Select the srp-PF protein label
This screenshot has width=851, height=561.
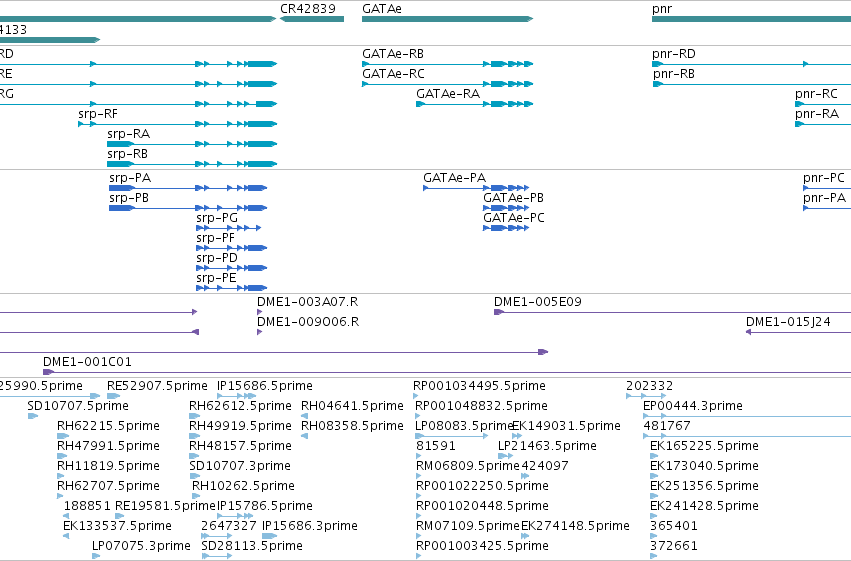pyautogui.click(x=215, y=238)
